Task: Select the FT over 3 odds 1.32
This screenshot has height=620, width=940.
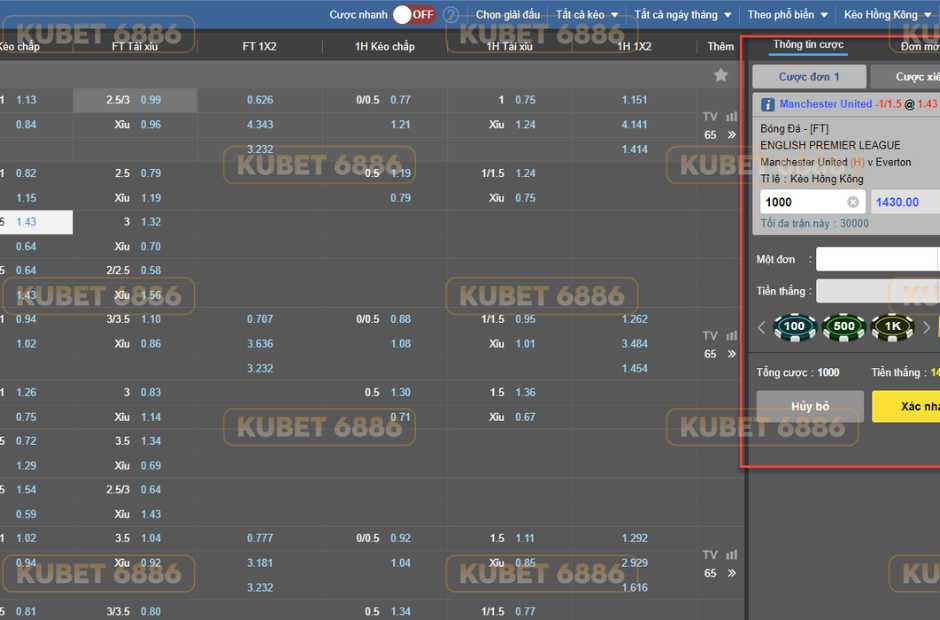Action: pos(150,222)
